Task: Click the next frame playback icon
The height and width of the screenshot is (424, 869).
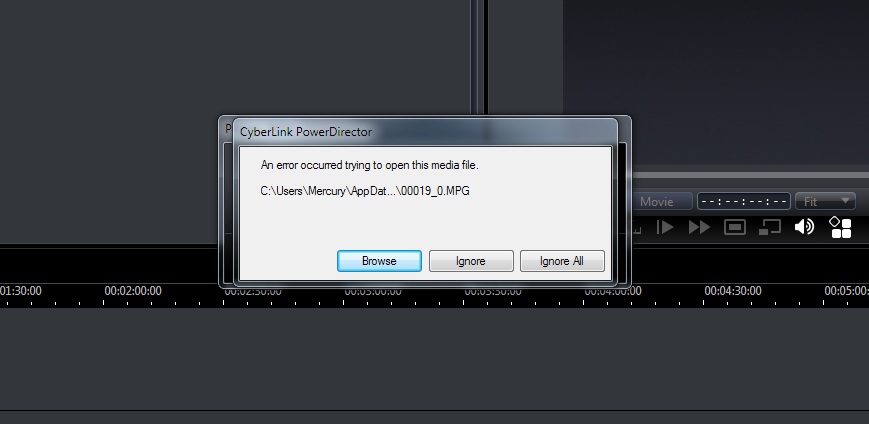Action: point(664,227)
